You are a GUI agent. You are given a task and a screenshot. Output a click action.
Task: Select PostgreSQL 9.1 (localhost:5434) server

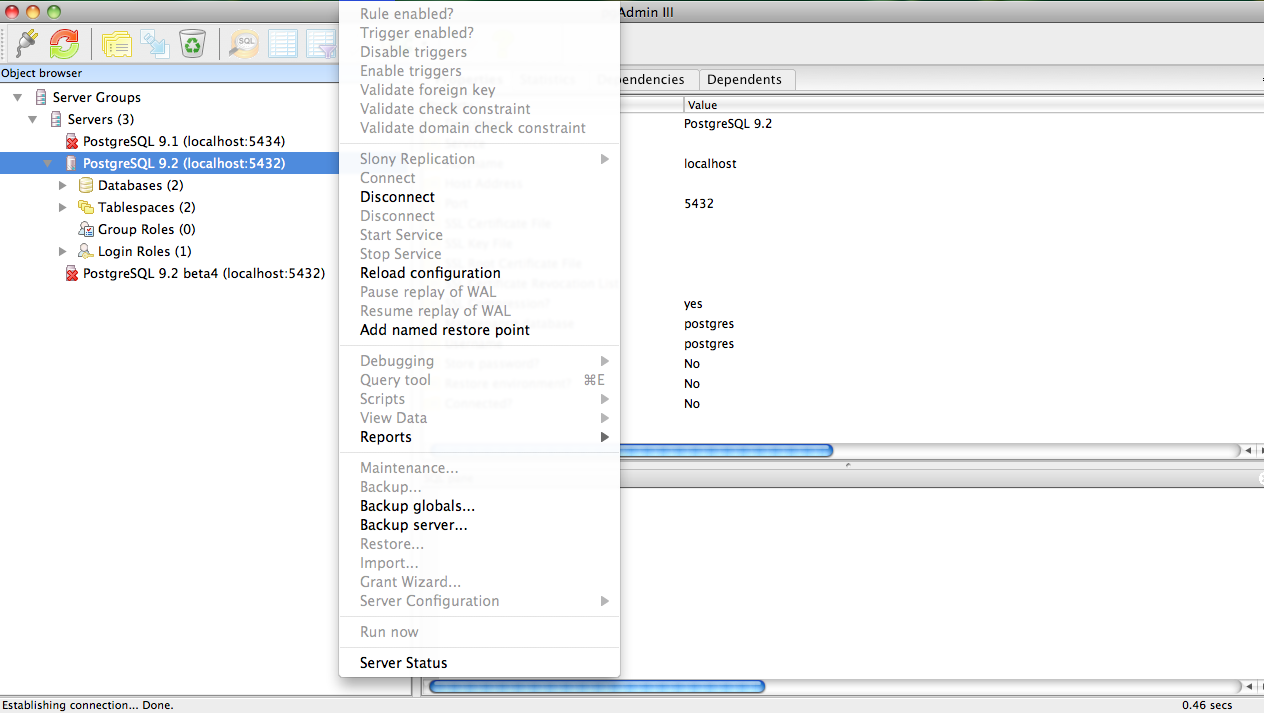[183, 141]
